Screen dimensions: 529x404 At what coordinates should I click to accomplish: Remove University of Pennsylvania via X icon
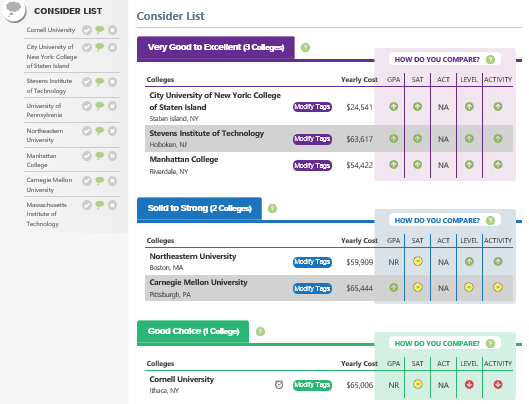112,106
